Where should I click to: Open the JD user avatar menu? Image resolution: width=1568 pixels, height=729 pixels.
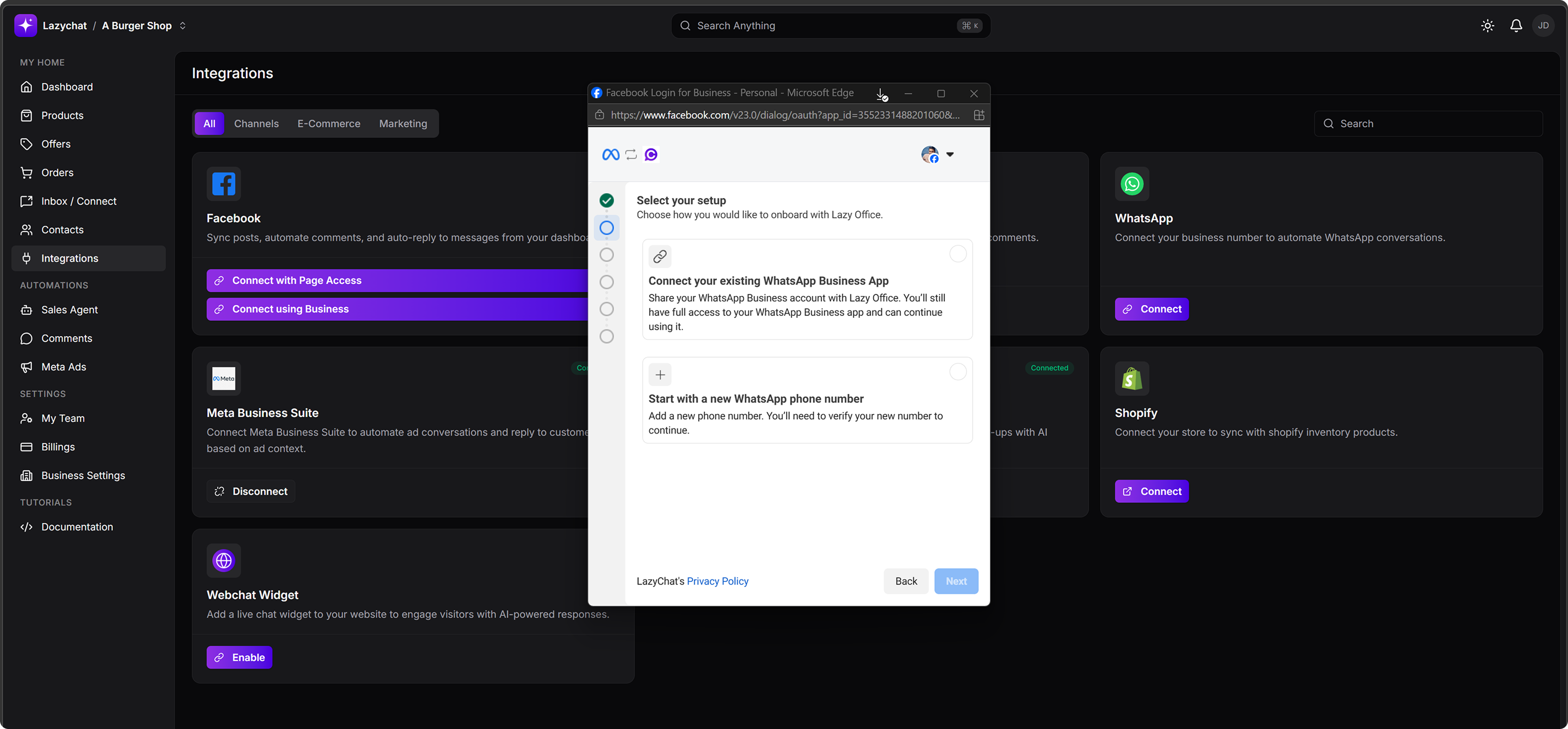tap(1543, 26)
